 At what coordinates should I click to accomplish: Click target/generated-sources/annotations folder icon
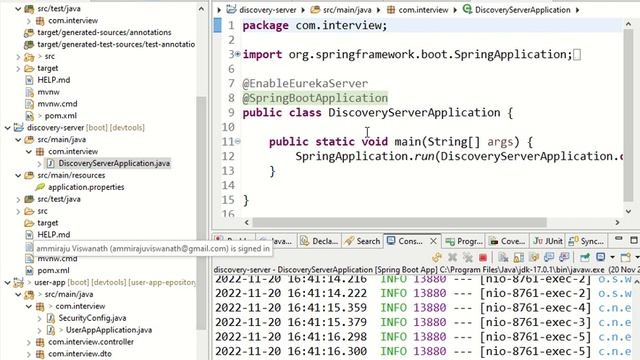29,32
